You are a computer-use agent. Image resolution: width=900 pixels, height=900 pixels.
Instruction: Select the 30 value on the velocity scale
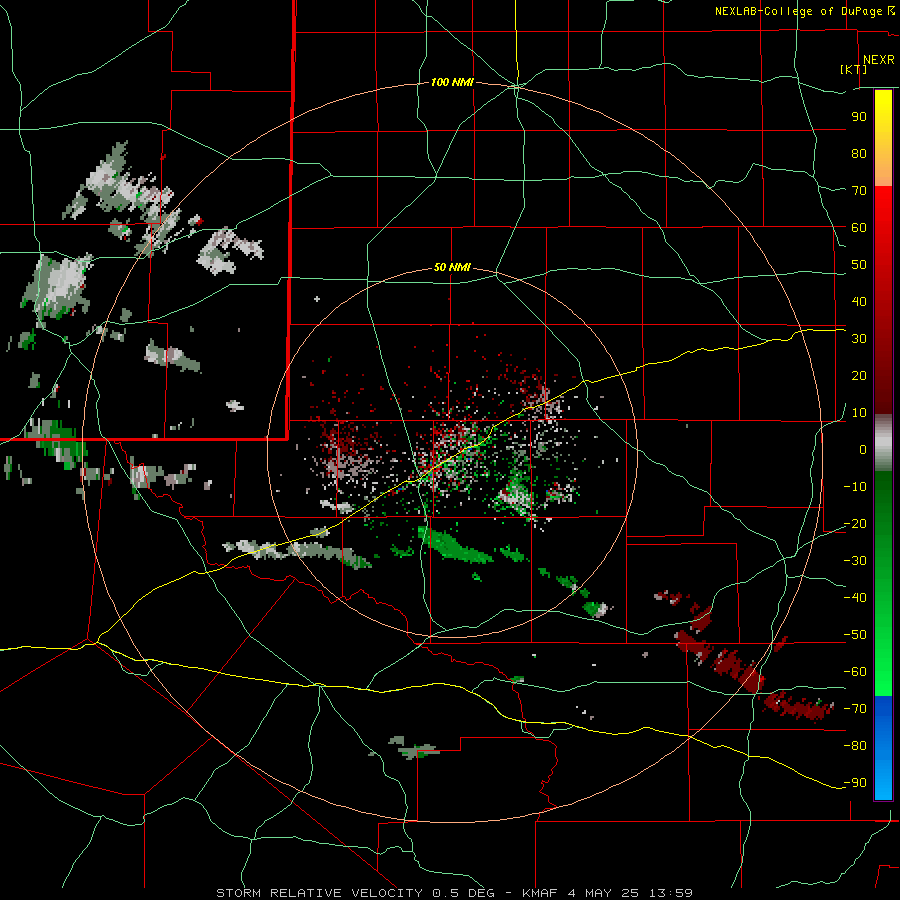coord(859,339)
